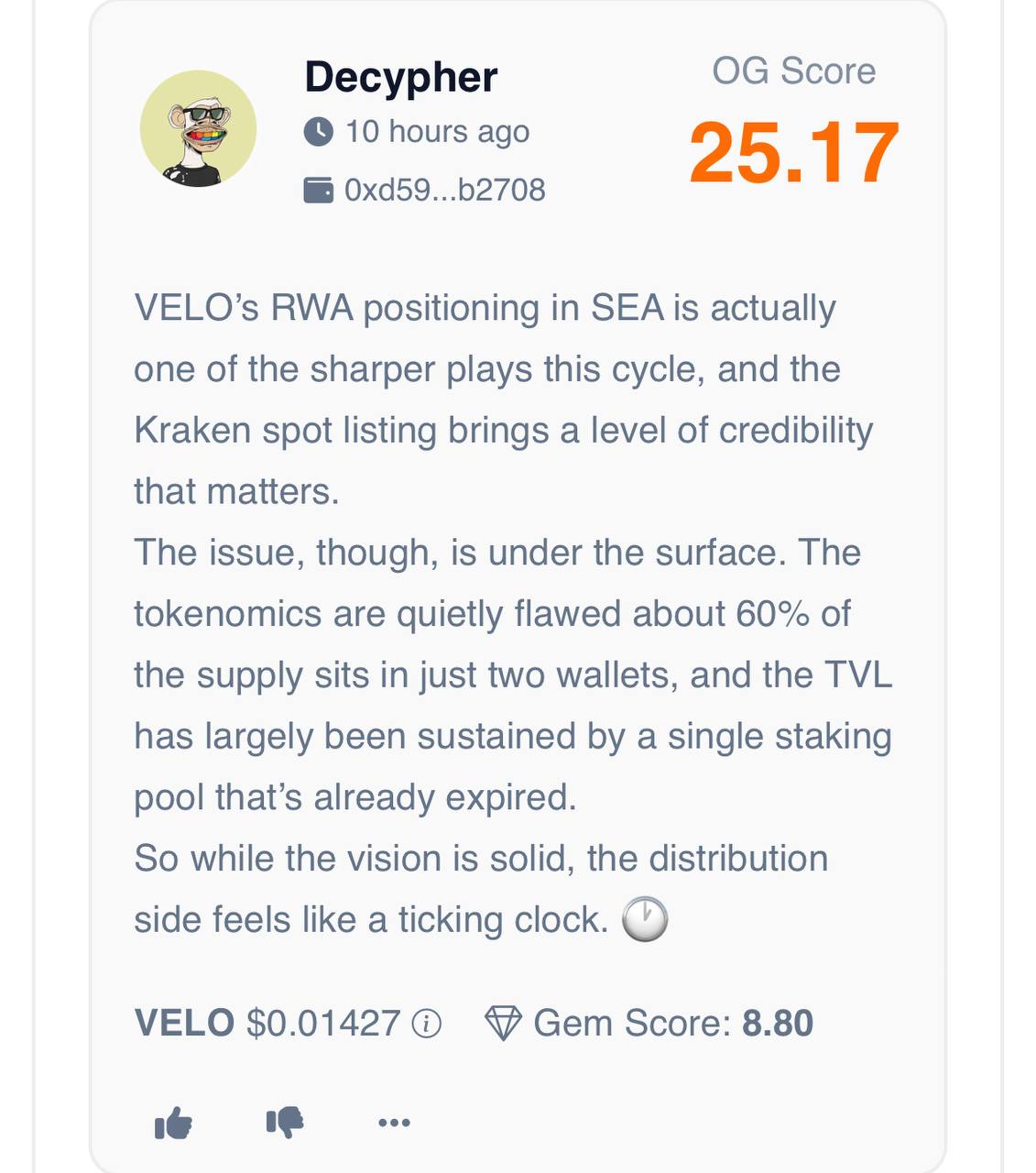Viewport: 1036px width, 1173px height.
Task: Click the OG Score label
Action: tap(793, 71)
